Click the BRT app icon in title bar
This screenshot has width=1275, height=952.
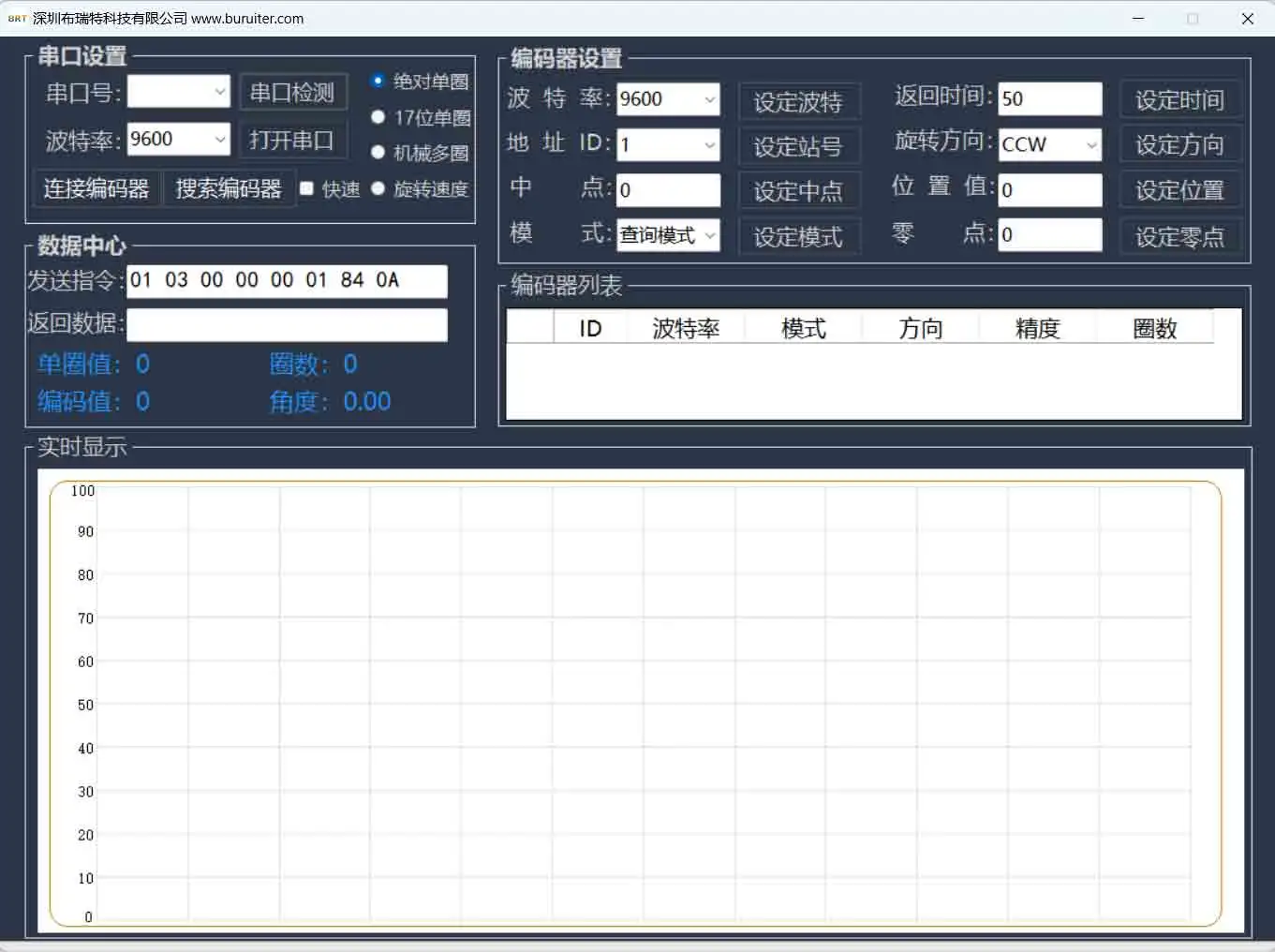pyautogui.click(x=17, y=19)
